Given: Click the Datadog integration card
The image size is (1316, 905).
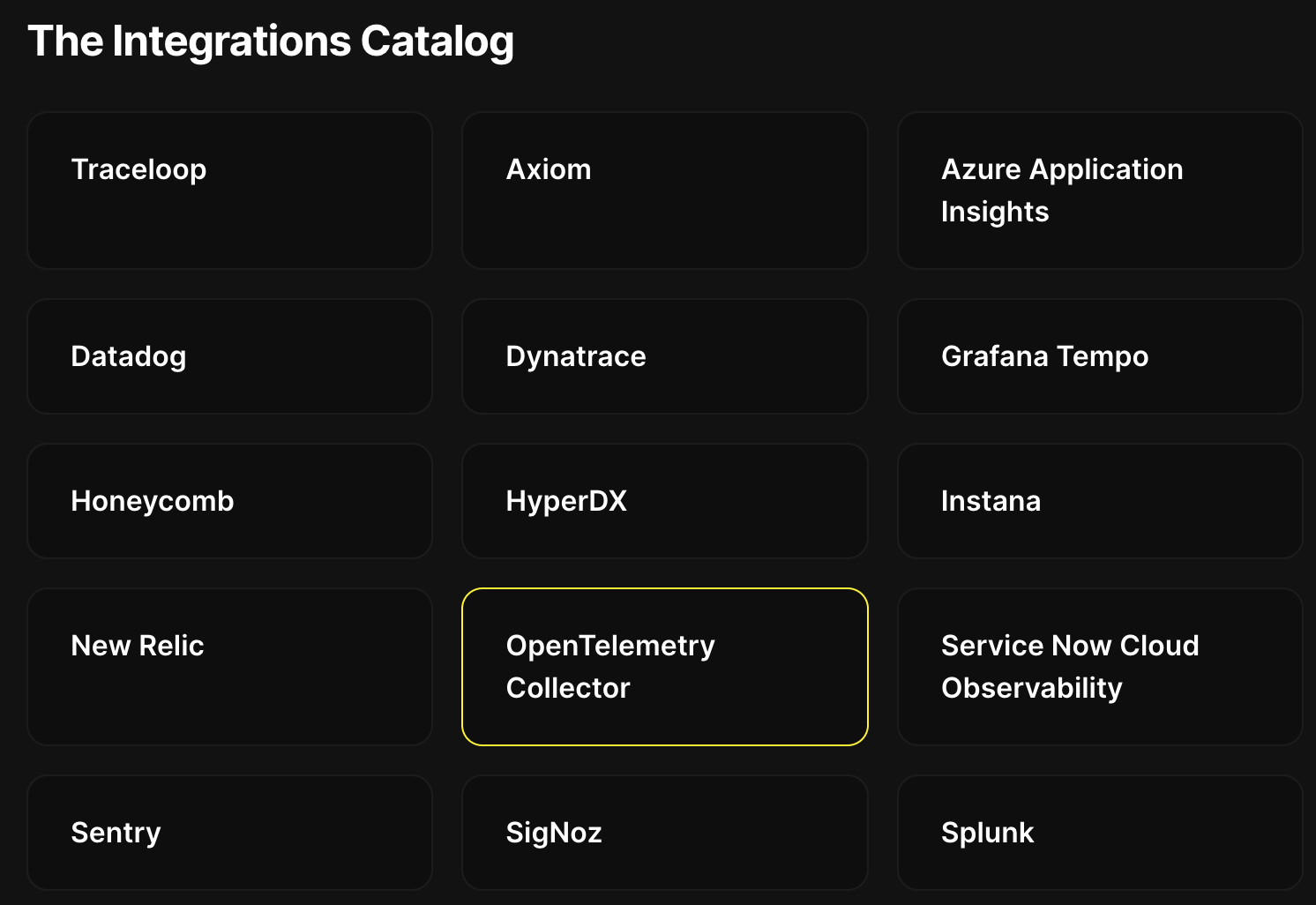Looking at the screenshot, I should 229,356.
